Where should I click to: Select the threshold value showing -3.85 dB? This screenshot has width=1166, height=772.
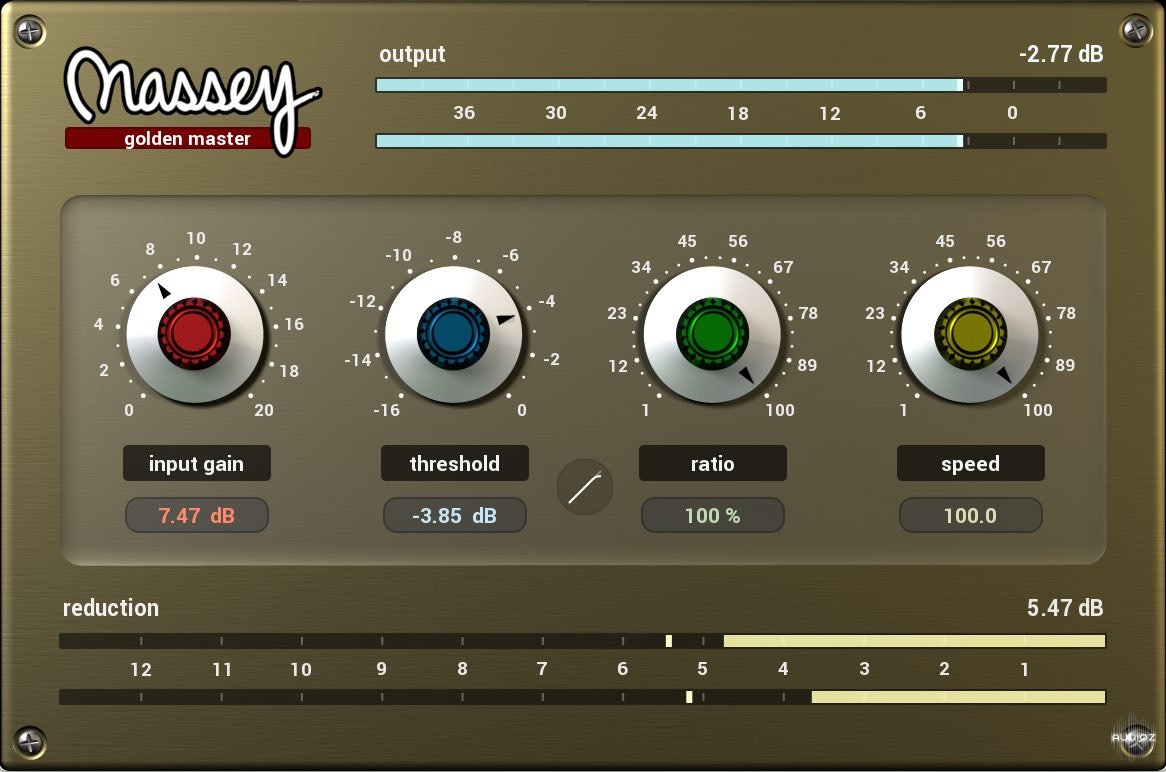click(454, 515)
